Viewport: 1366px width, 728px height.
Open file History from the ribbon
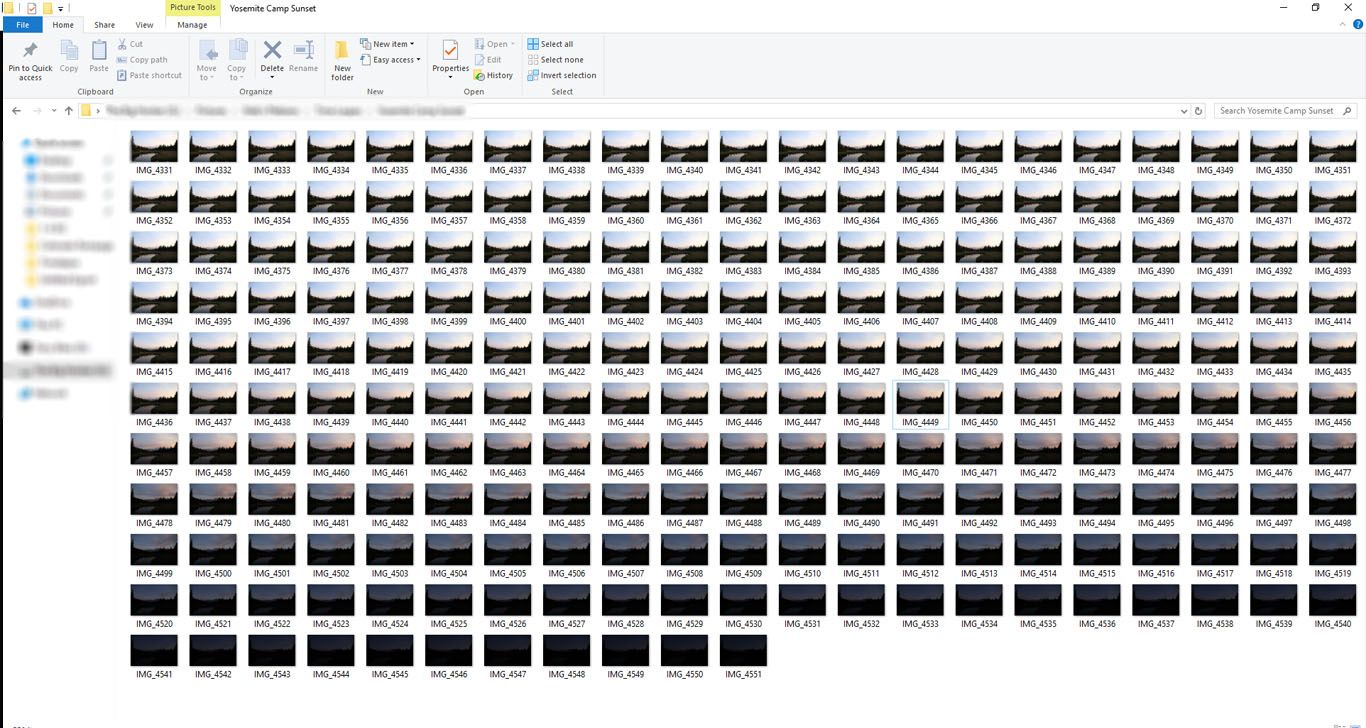[x=494, y=75]
